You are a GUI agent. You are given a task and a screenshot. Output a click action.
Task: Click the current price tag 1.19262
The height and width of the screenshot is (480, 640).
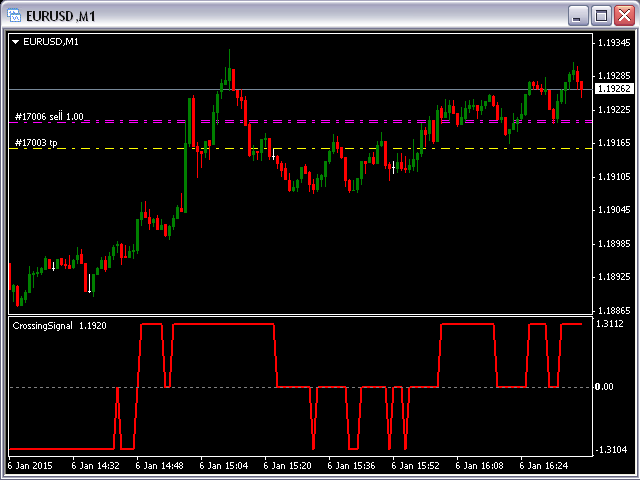tap(611, 89)
